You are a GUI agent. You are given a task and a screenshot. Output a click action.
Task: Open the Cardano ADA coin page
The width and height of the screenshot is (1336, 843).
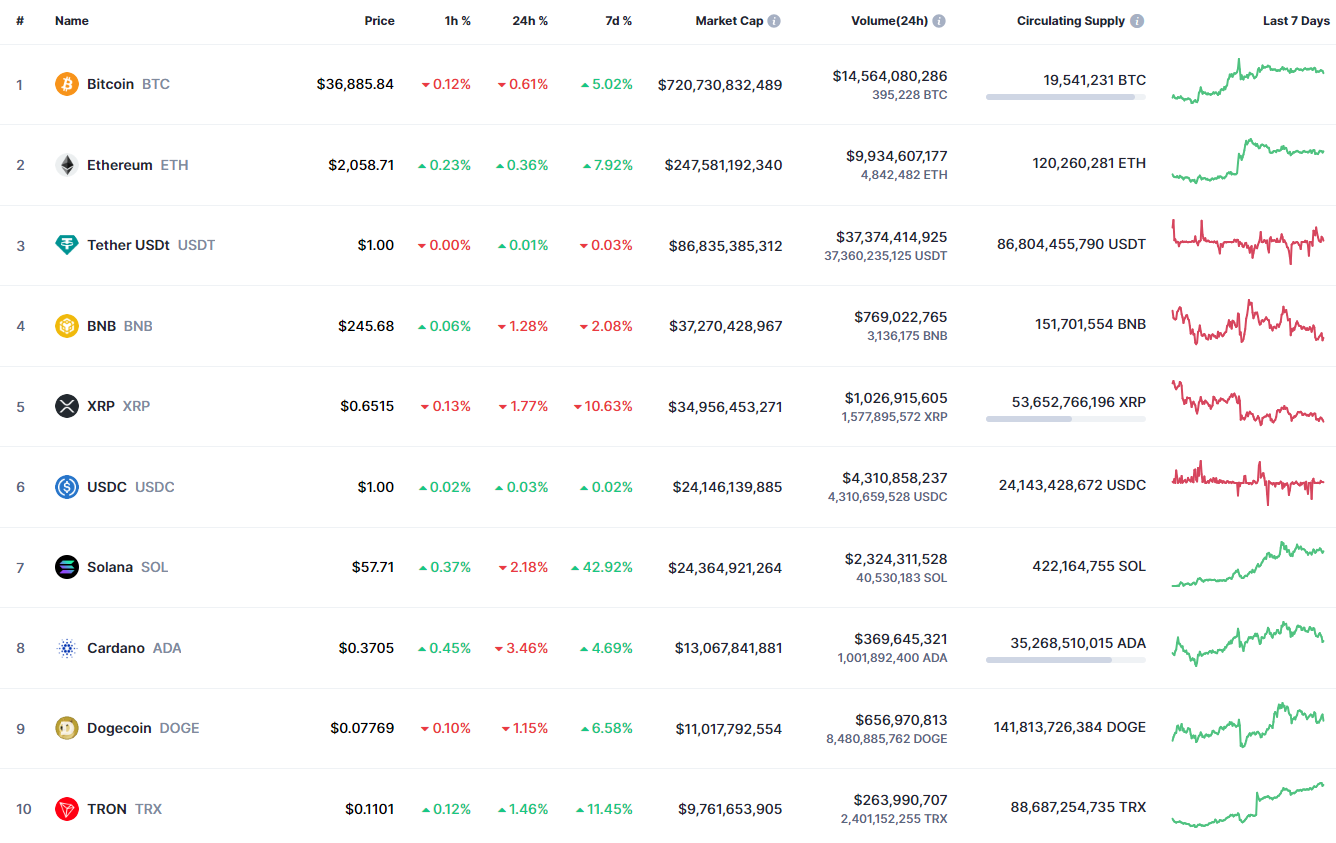click(x=115, y=648)
